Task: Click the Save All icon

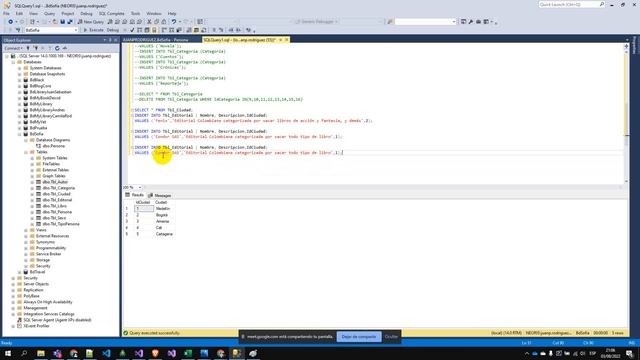Action: click(x=70, y=22)
